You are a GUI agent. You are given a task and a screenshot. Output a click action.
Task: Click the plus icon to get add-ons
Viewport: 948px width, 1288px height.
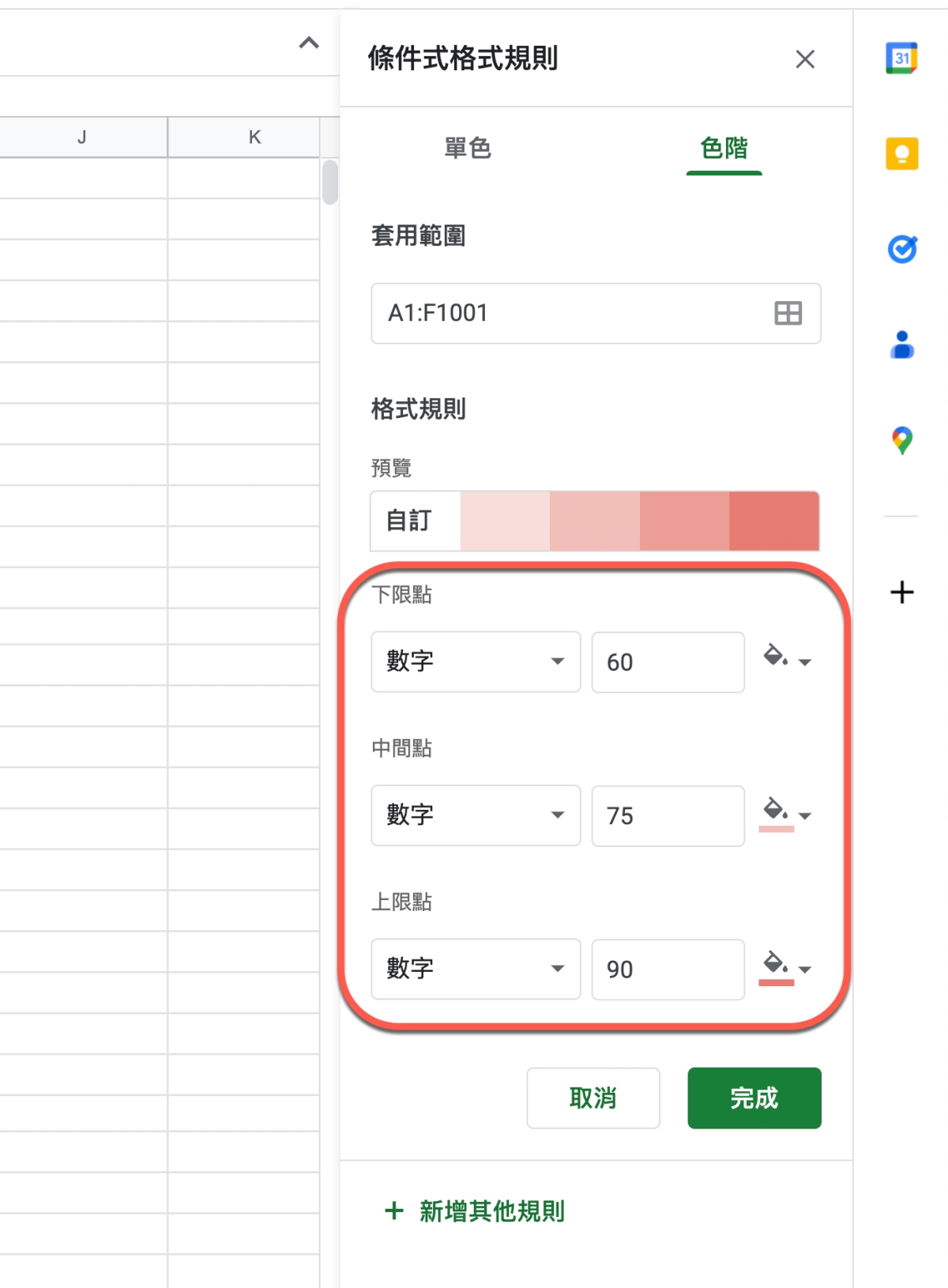tap(901, 592)
